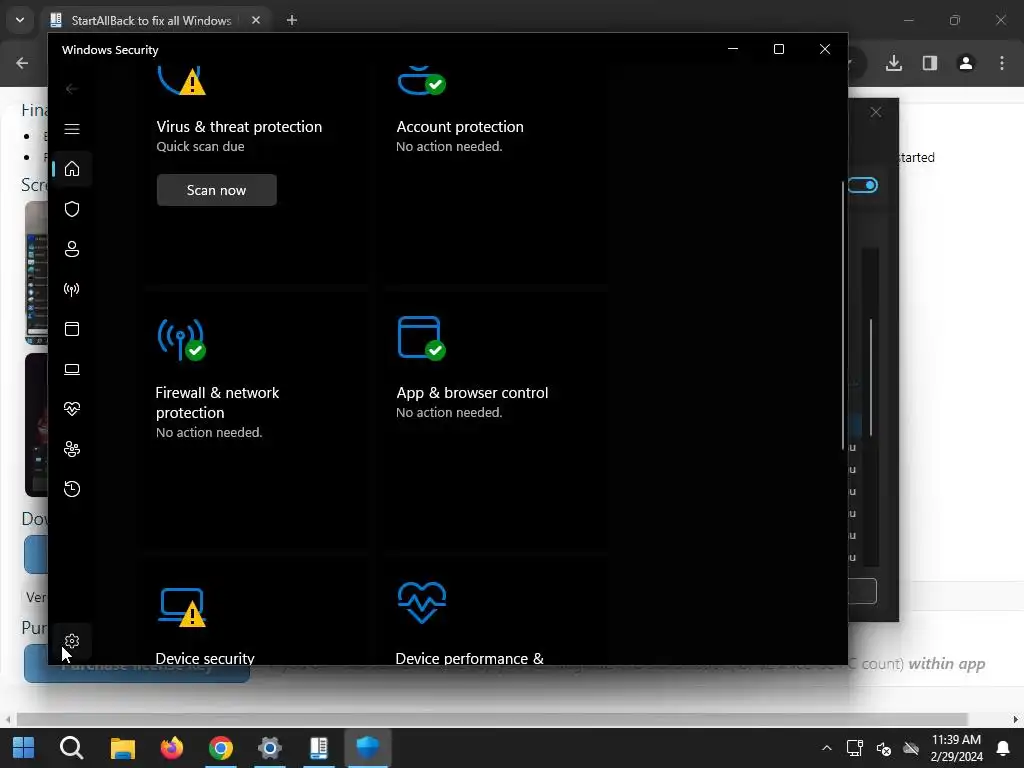Open the notifications bell
The image size is (1024, 768).
pyautogui.click(x=1003, y=748)
